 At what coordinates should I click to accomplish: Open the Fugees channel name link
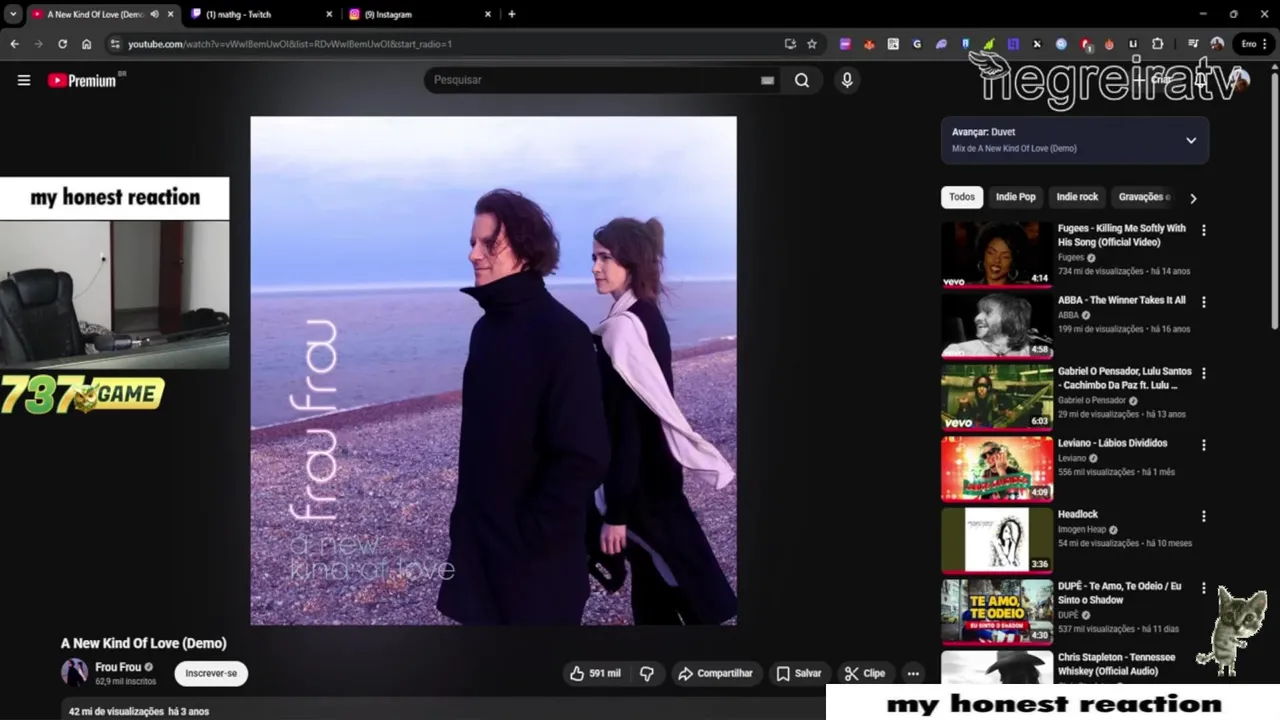(1071, 257)
